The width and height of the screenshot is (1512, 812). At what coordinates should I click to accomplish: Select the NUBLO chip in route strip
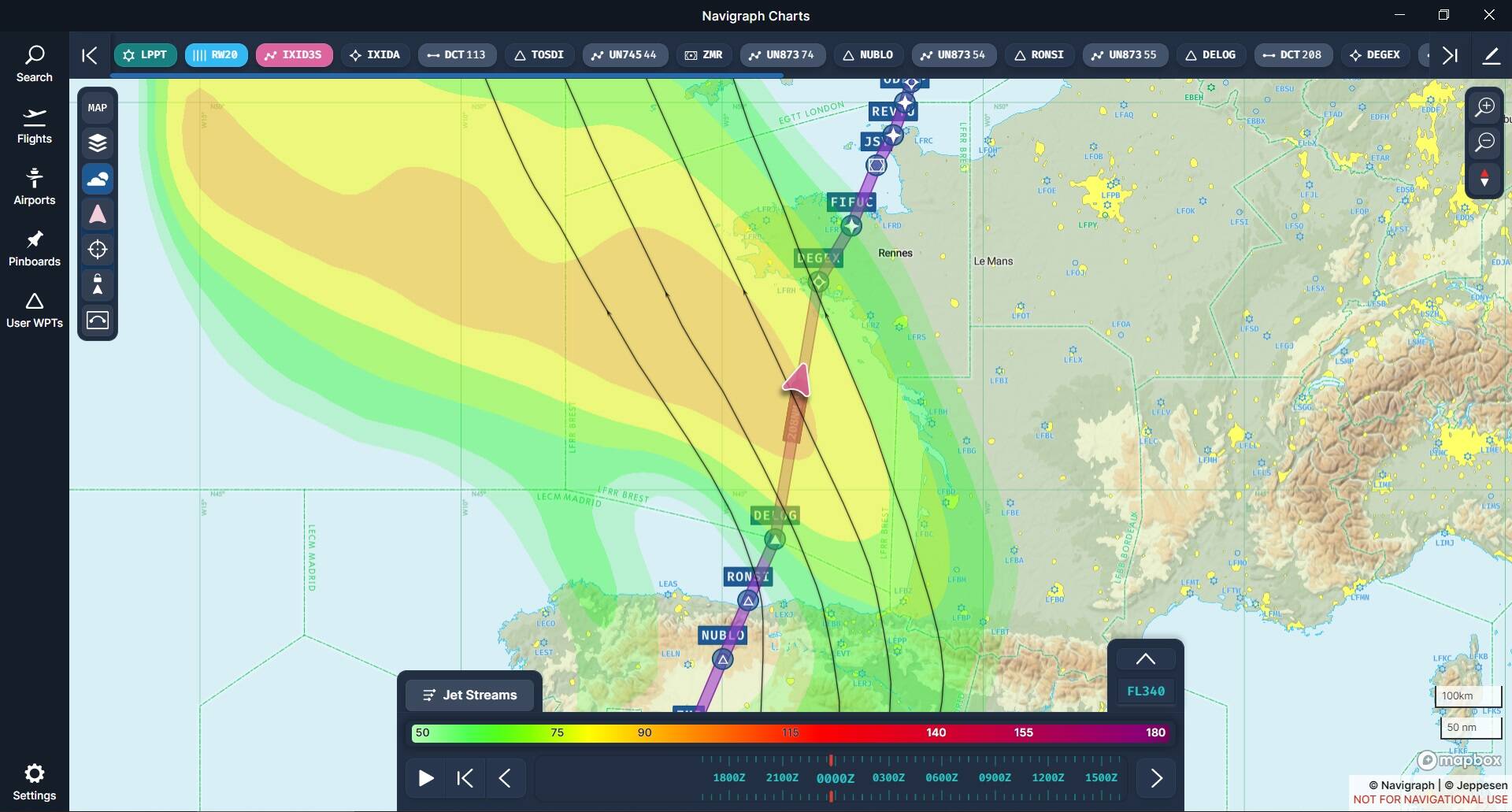(x=869, y=55)
